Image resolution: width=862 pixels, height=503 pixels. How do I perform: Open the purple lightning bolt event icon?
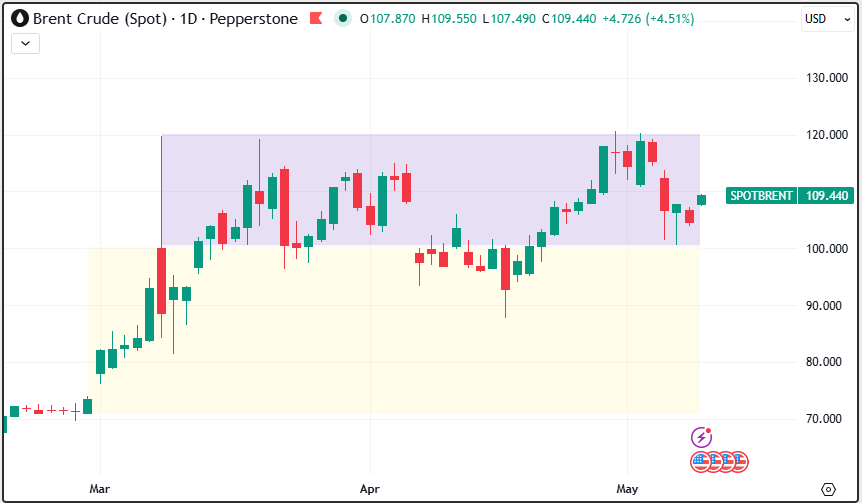click(x=701, y=438)
